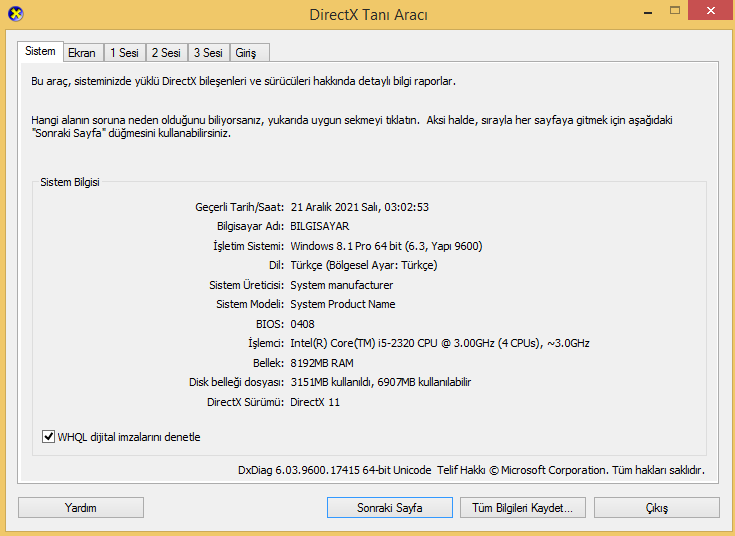
Task: Minimize the DirectX Tanı Aracı window
Action: (648, 13)
